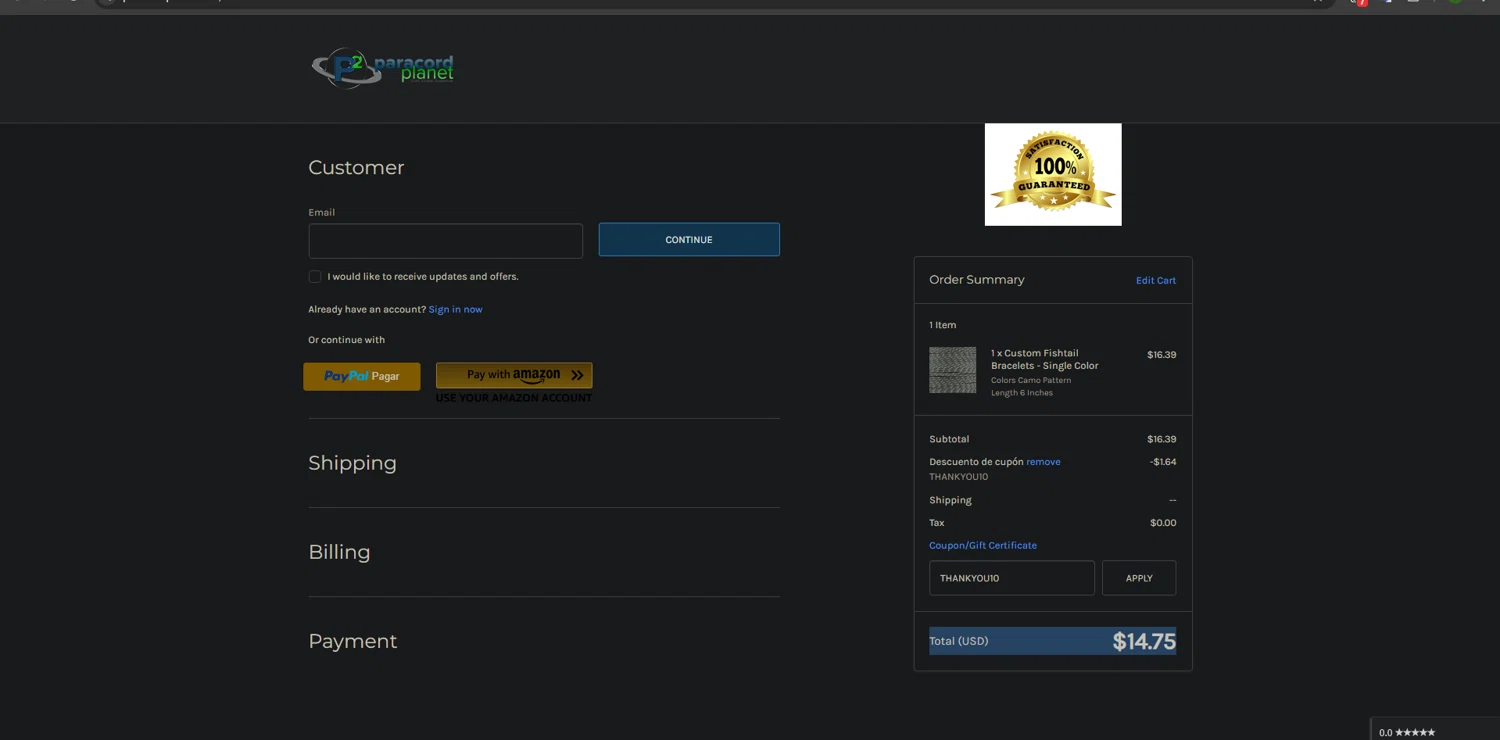Open the 100% Satisfaction Guaranteed badge

click(x=1053, y=174)
